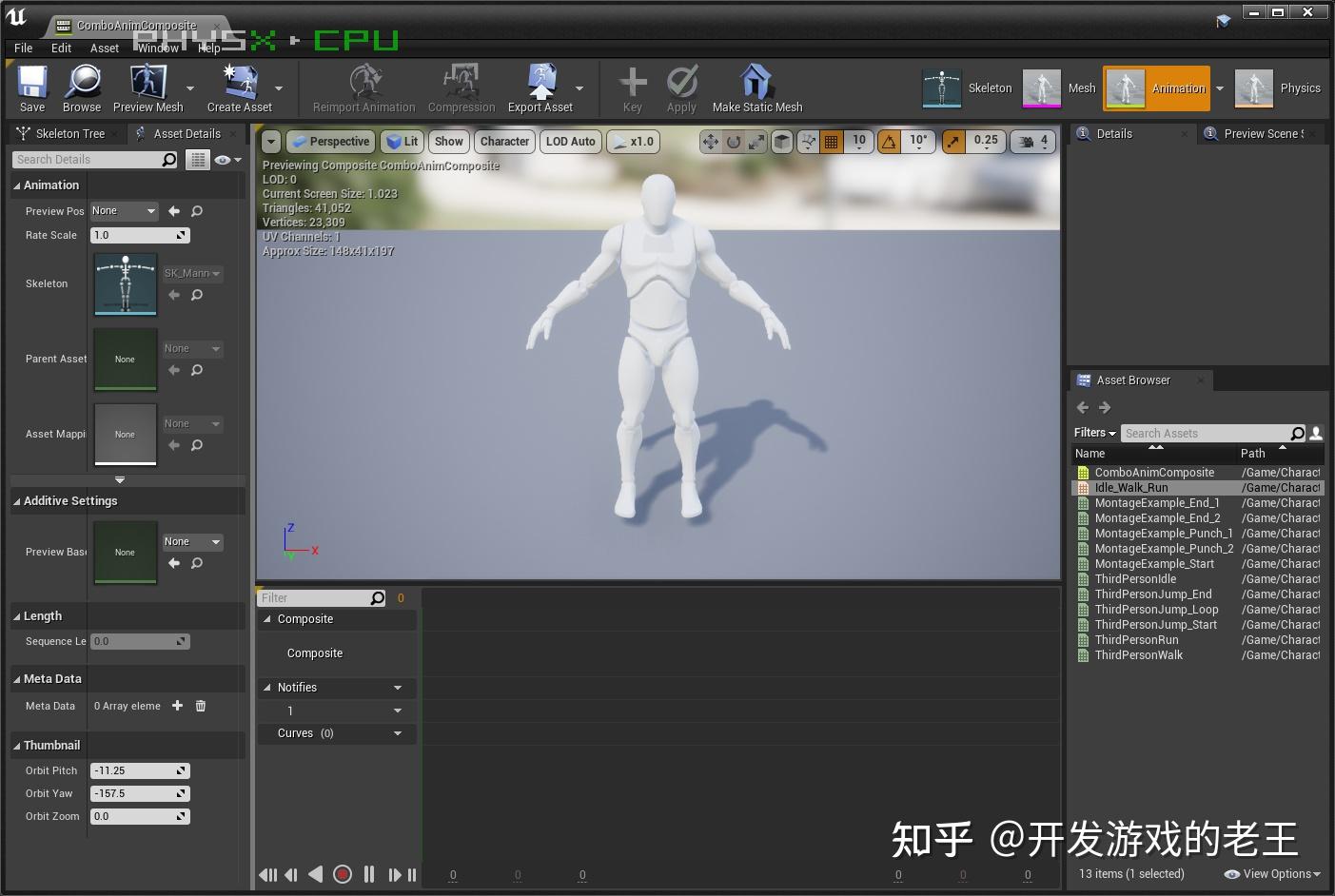The width and height of the screenshot is (1335, 896).
Task: Click the Save toolbar icon
Action: pos(32,83)
